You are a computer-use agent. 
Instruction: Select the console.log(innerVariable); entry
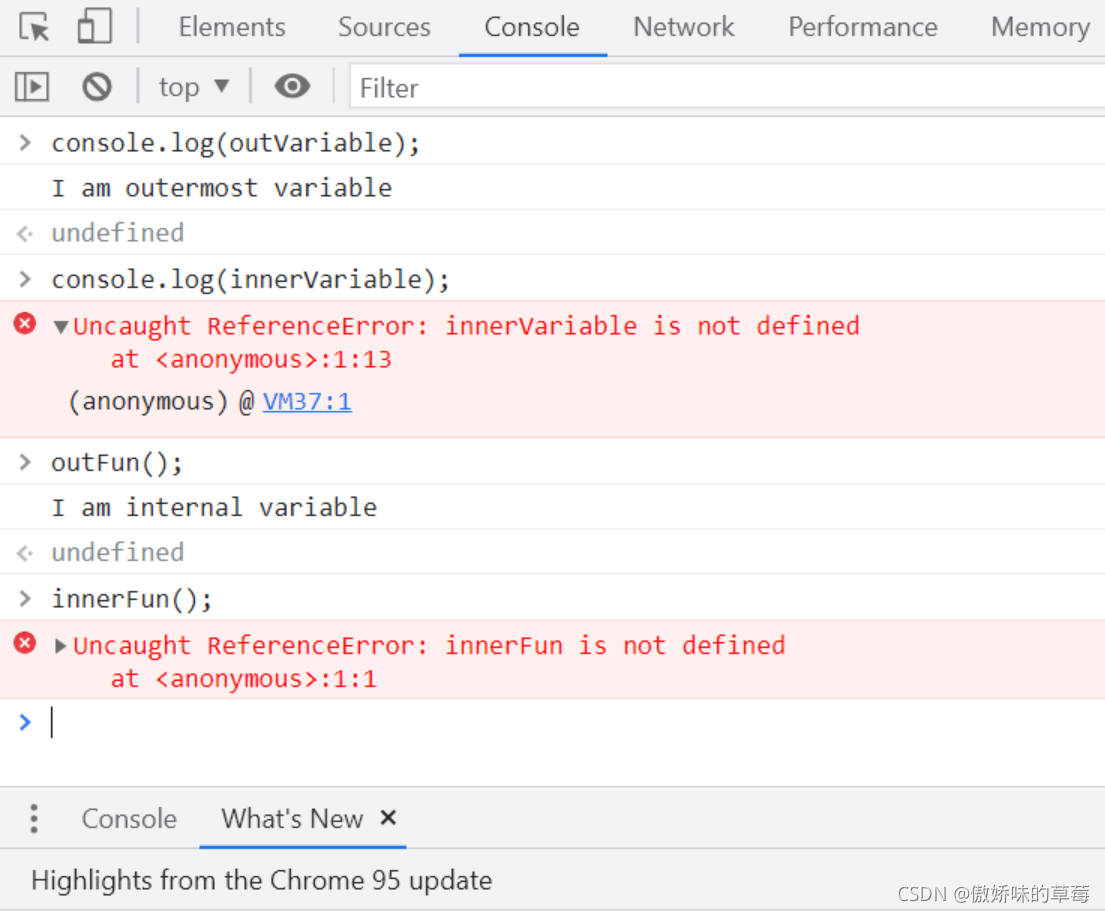point(250,280)
